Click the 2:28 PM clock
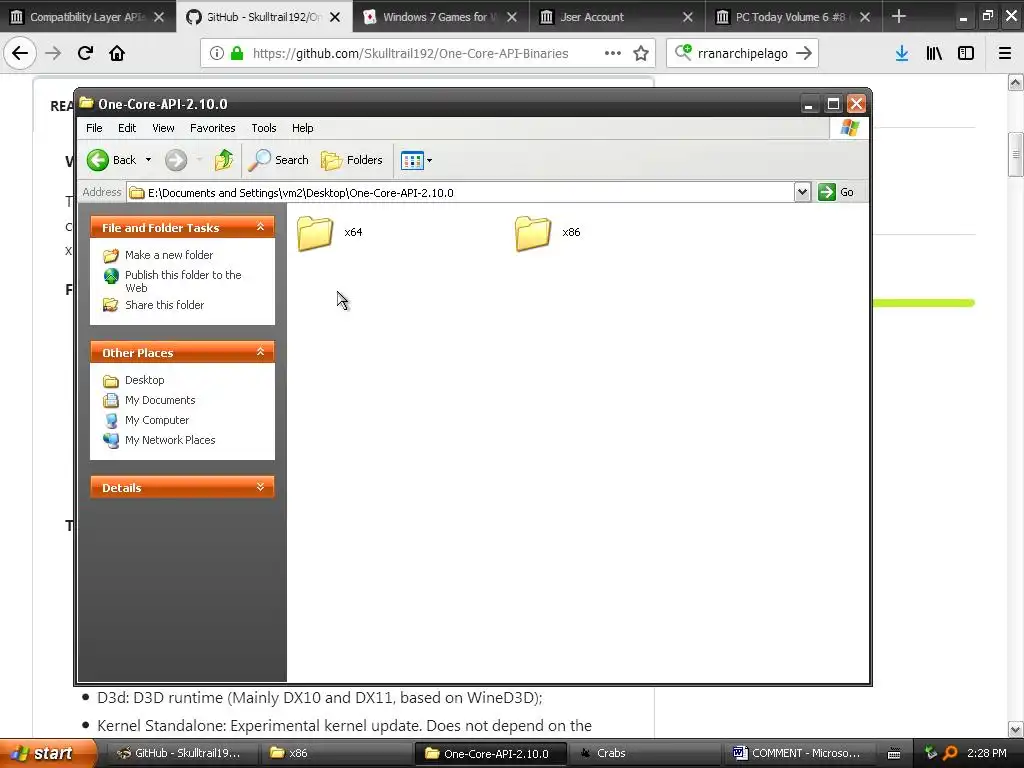Image resolution: width=1024 pixels, height=768 pixels. [987, 753]
